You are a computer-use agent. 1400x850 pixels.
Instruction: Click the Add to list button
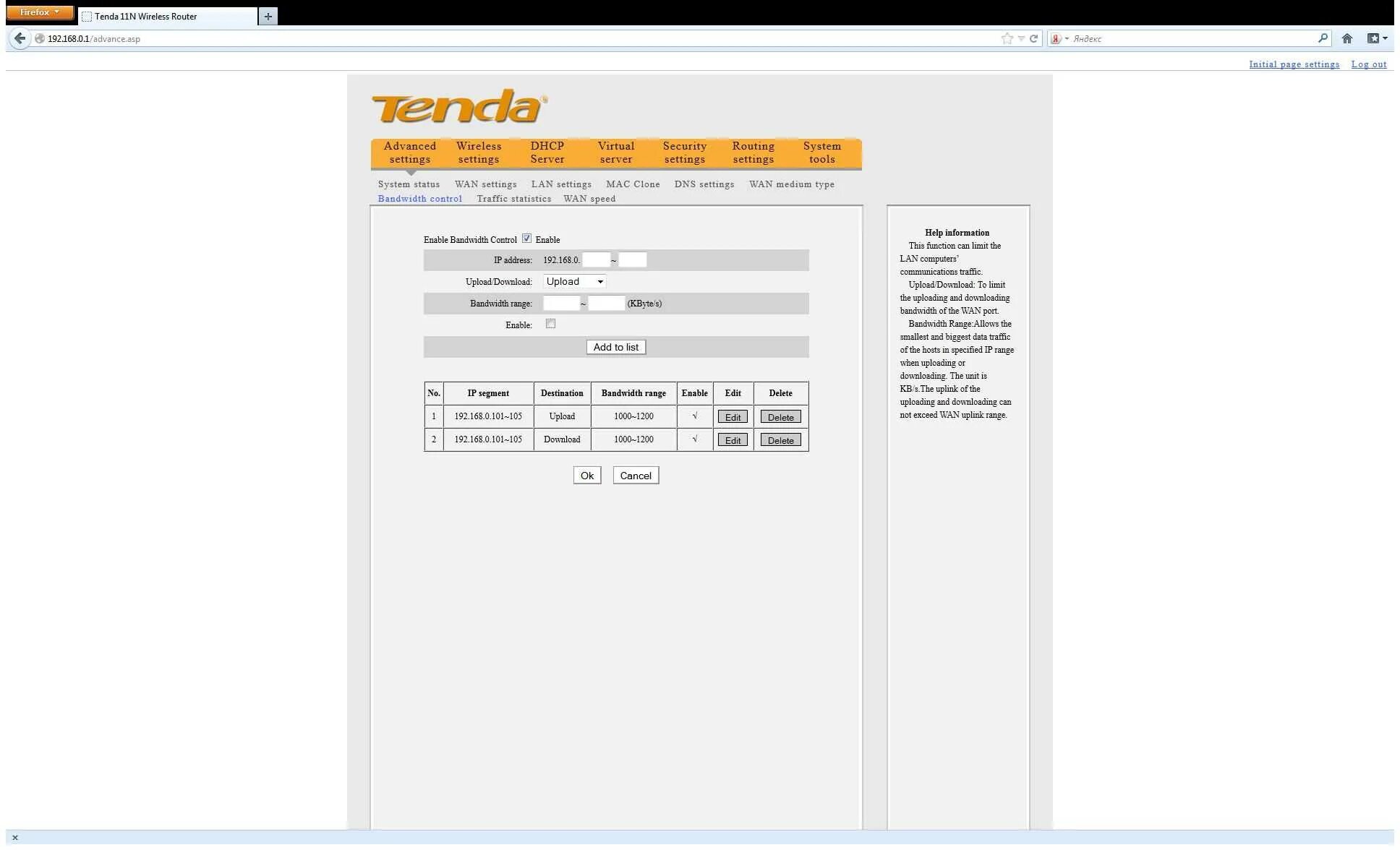(615, 347)
